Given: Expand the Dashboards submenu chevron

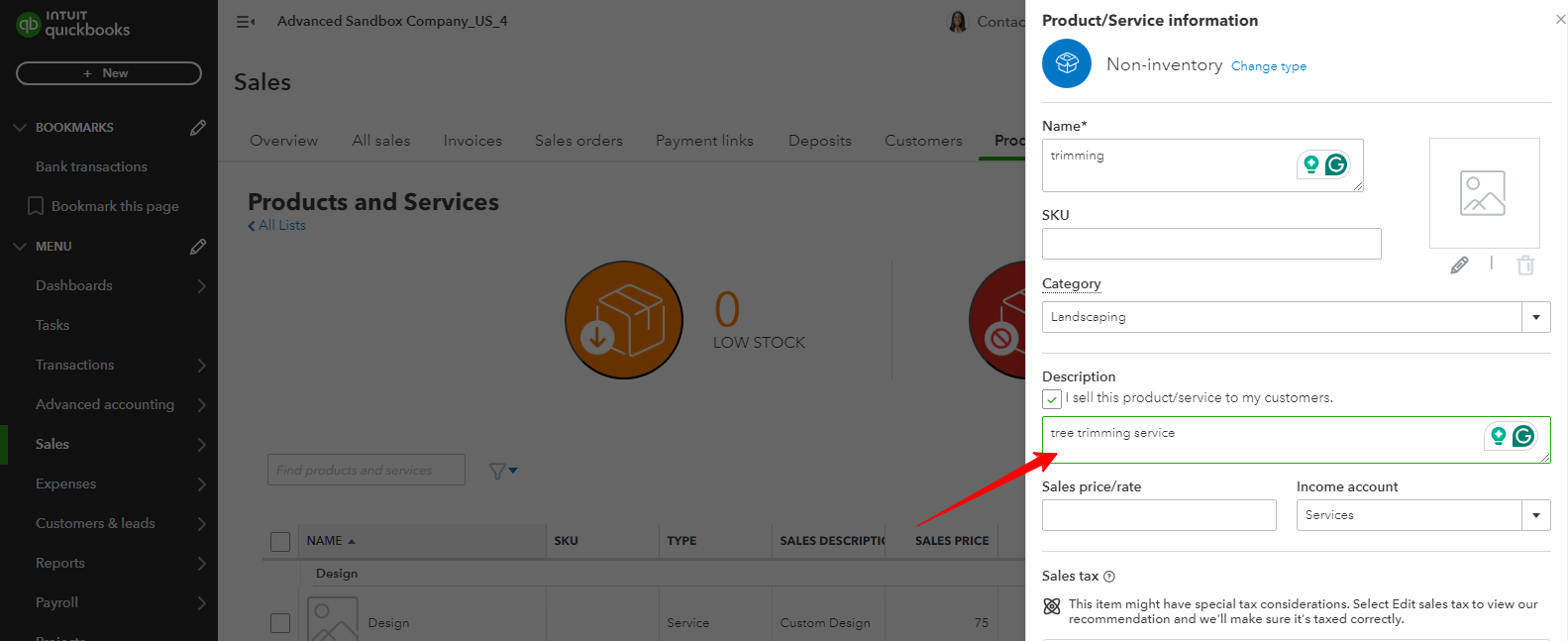Looking at the screenshot, I should (x=201, y=286).
